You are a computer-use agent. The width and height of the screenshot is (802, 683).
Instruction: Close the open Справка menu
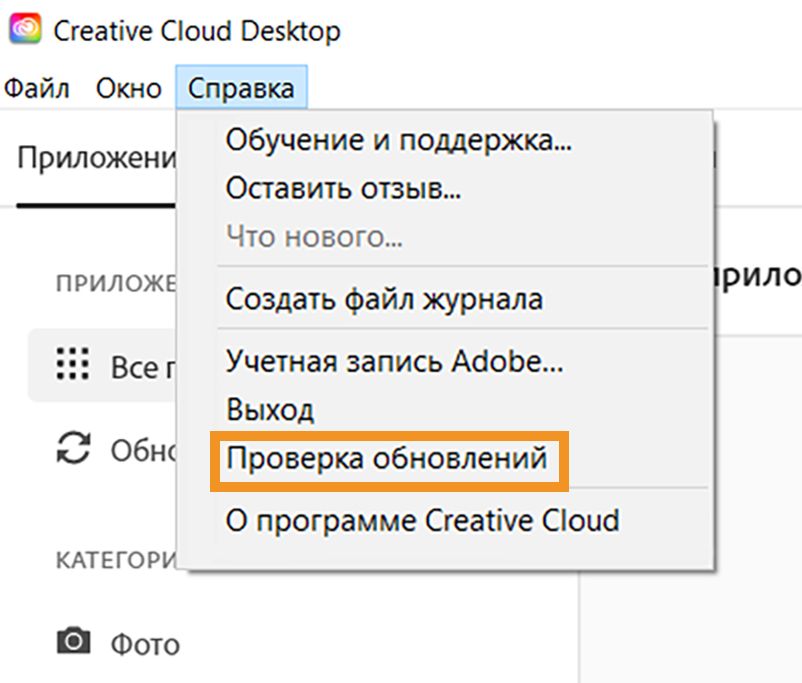tap(241, 89)
